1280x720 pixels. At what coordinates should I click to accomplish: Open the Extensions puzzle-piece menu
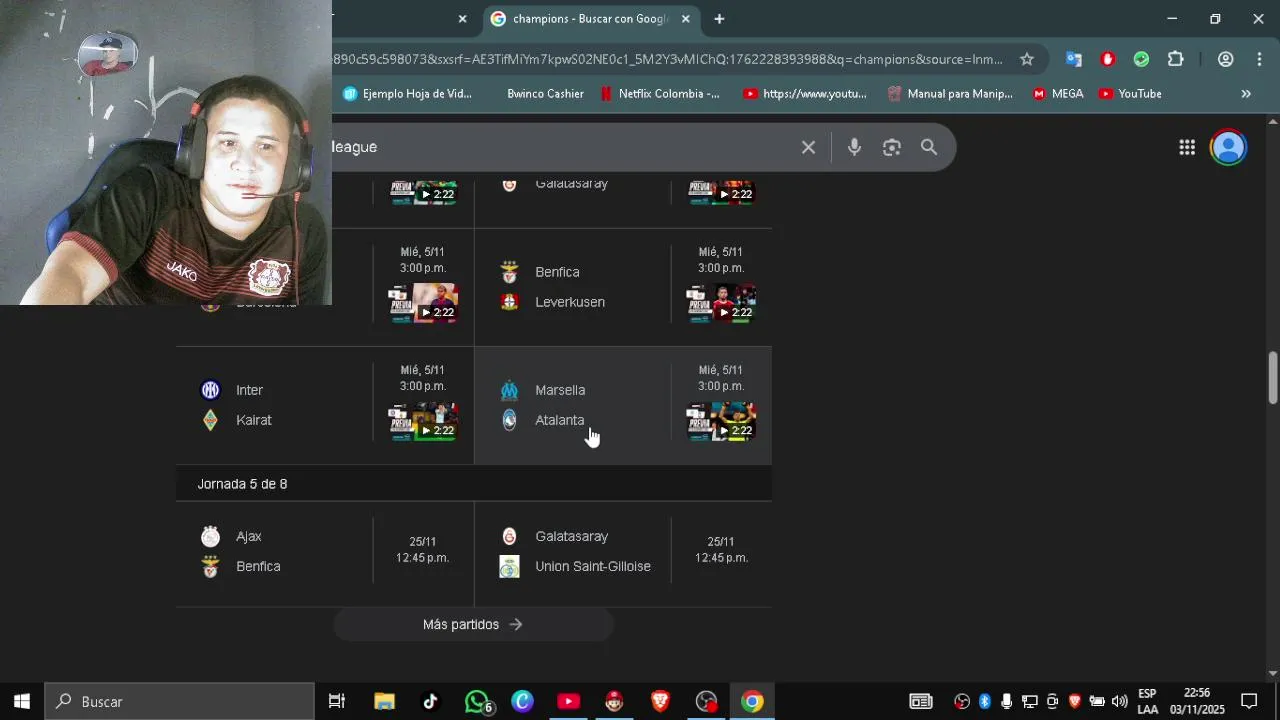click(x=1176, y=59)
